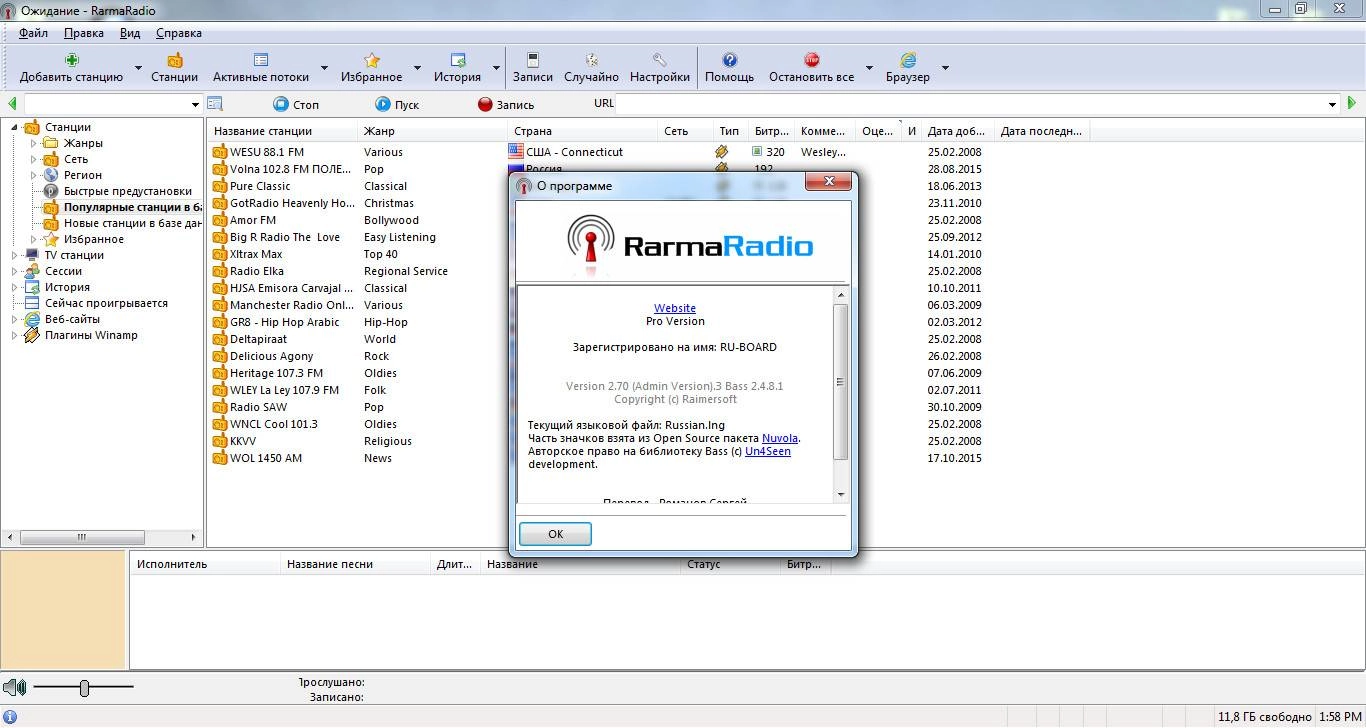Sort by Дата добавления column header

coord(957,131)
